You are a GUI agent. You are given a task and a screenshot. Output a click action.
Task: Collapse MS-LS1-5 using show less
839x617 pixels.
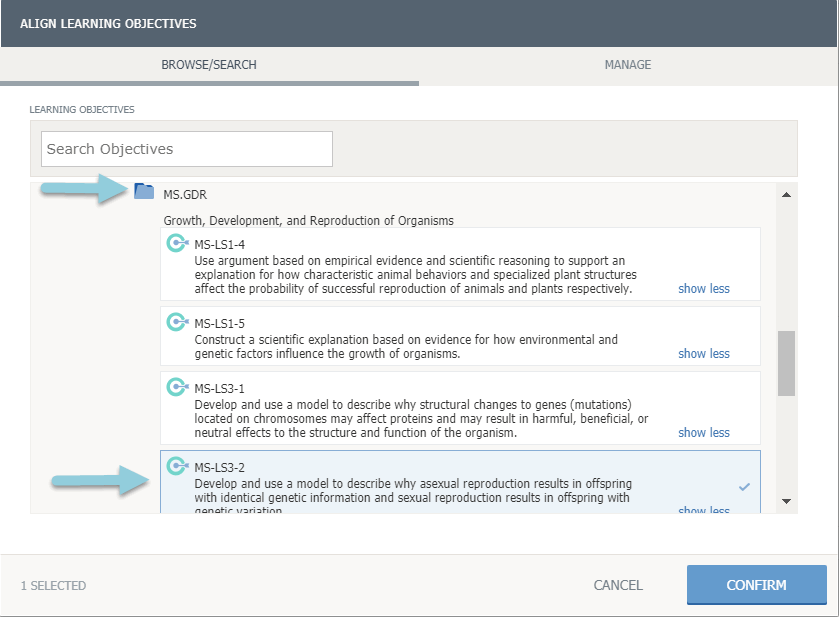704,354
